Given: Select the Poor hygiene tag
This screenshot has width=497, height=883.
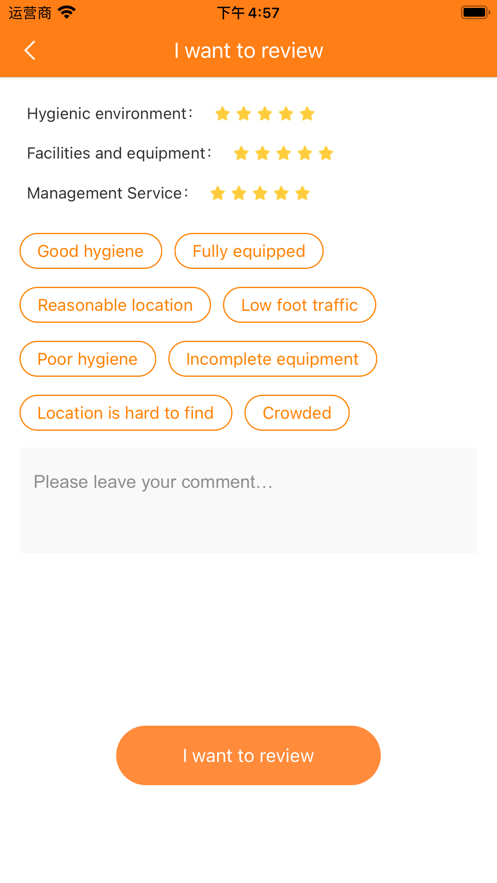Looking at the screenshot, I should [x=88, y=359].
